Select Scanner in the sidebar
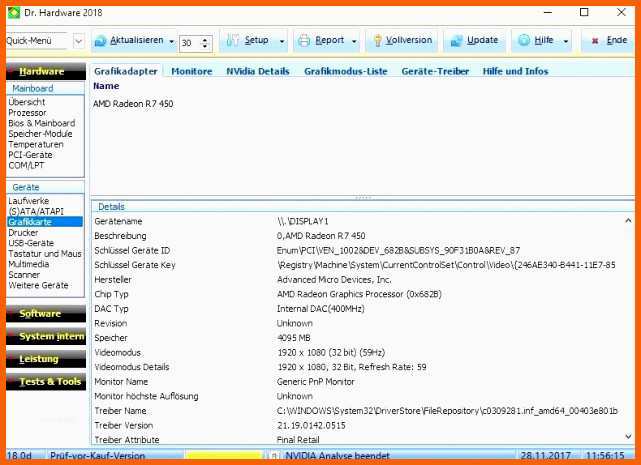This screenshot has height=465, width=641. pos(24,275)
